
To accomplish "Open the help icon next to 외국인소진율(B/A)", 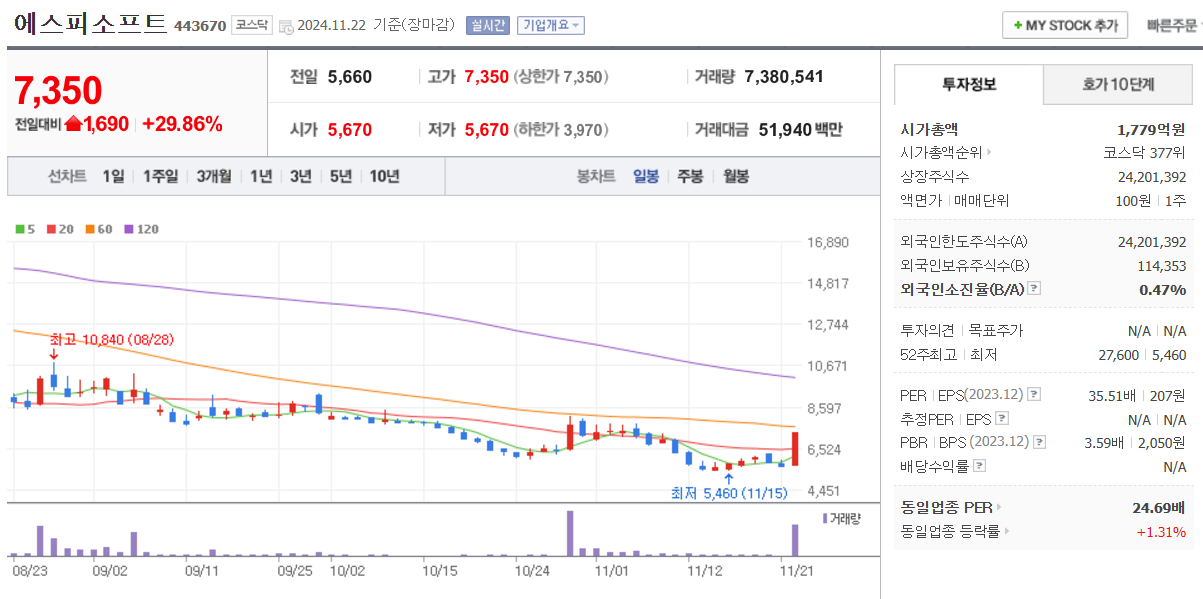I will coord(1034,289).
